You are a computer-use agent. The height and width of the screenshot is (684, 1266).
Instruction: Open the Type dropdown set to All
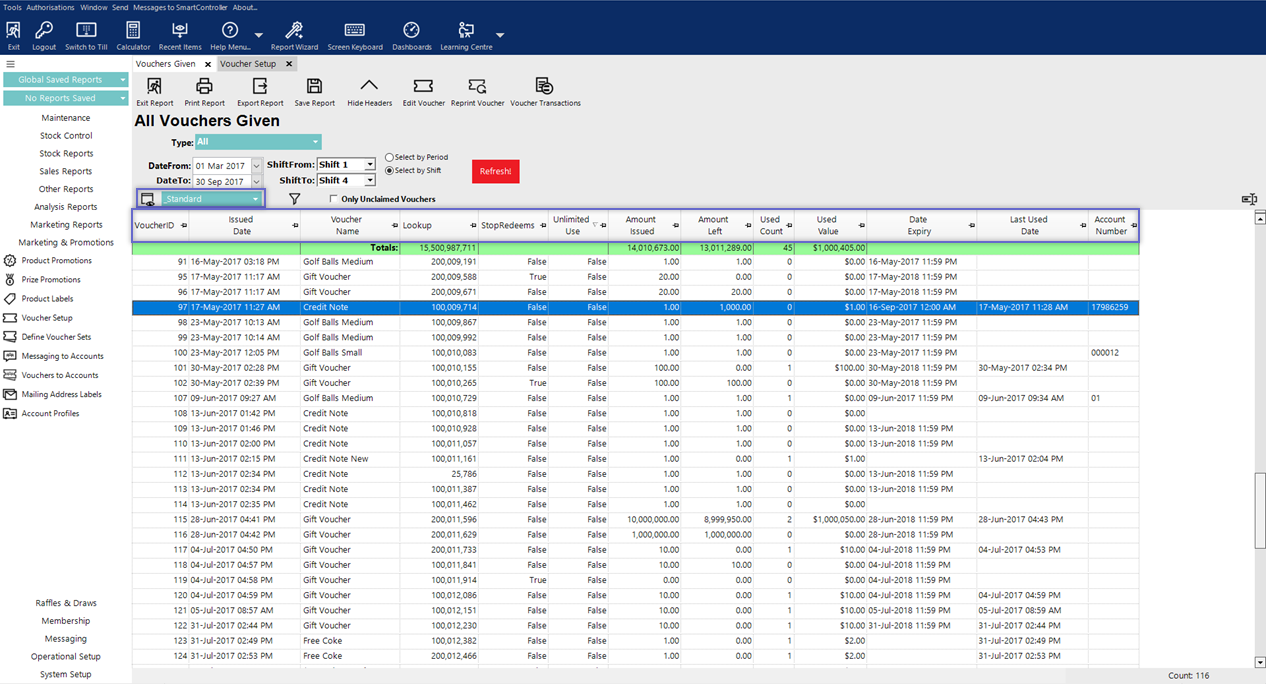tap(258, 142)
